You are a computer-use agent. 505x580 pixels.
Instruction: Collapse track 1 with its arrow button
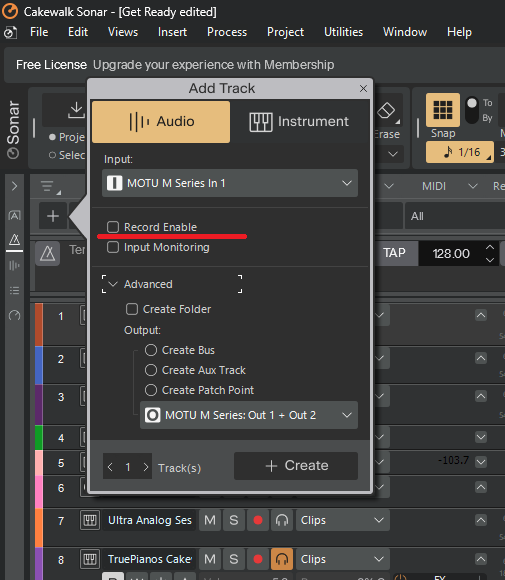tap(481, 315)
